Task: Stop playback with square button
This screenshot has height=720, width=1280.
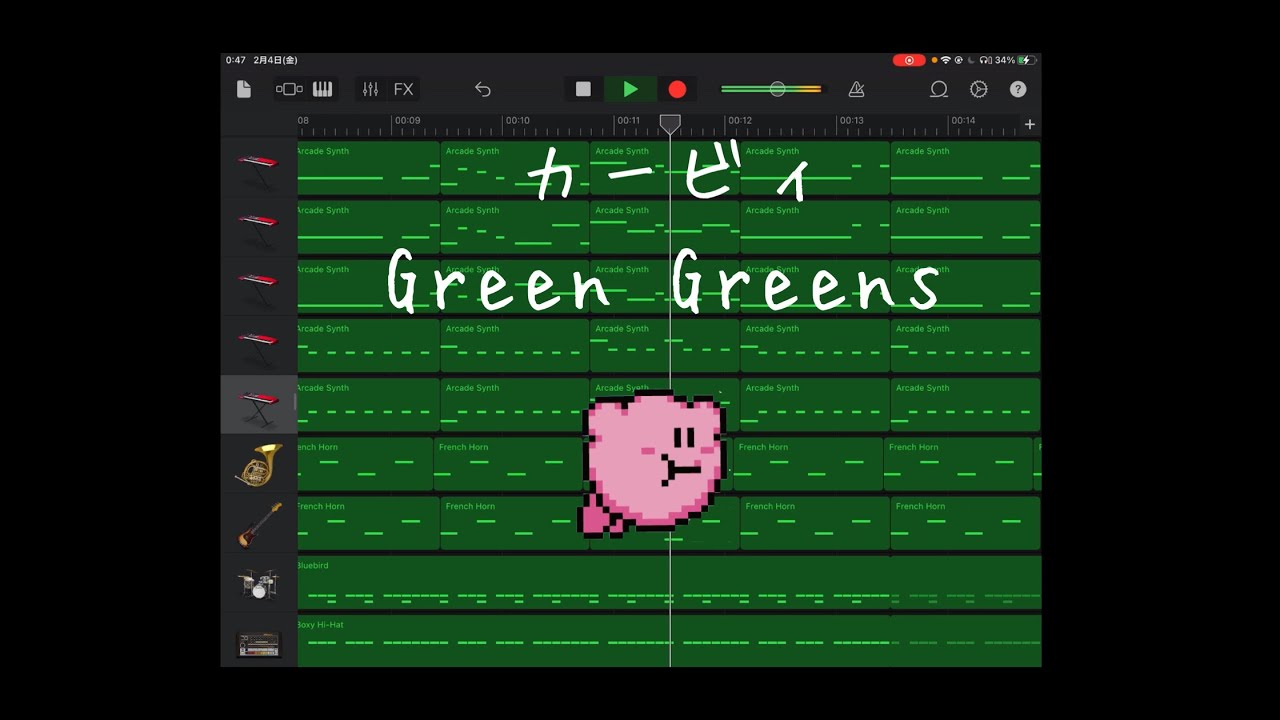Action: (583, 89)
